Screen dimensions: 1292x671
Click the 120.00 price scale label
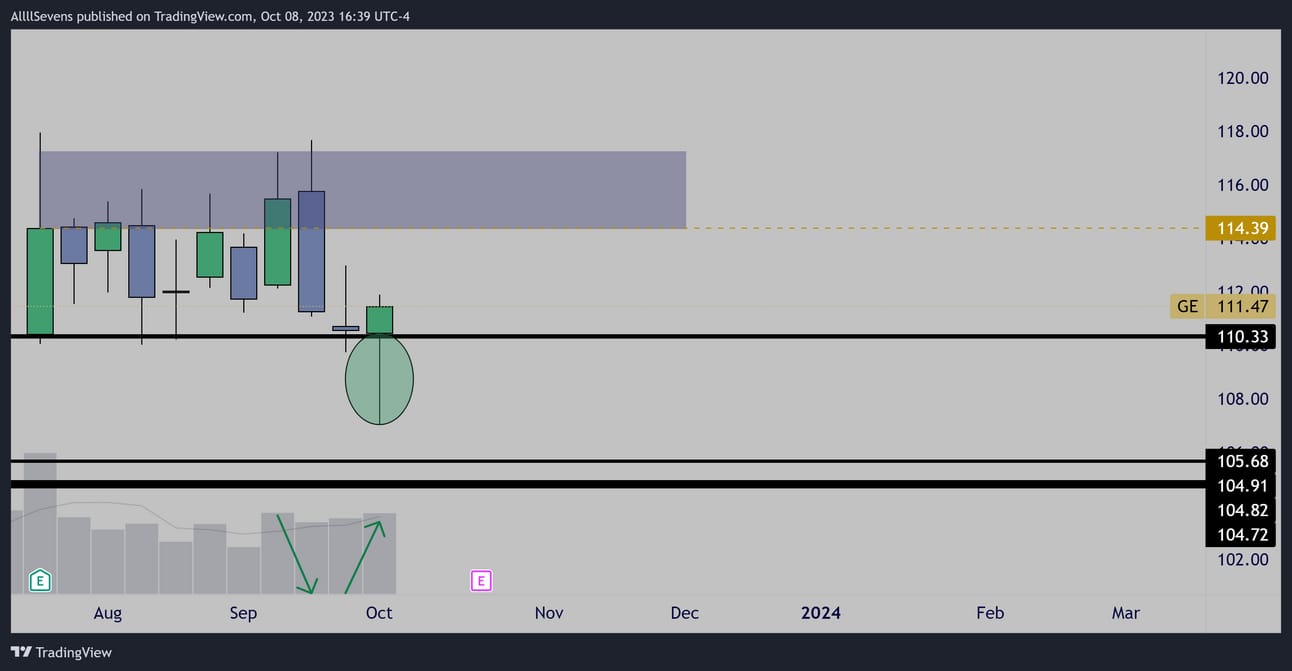(x=1245, y=78)
